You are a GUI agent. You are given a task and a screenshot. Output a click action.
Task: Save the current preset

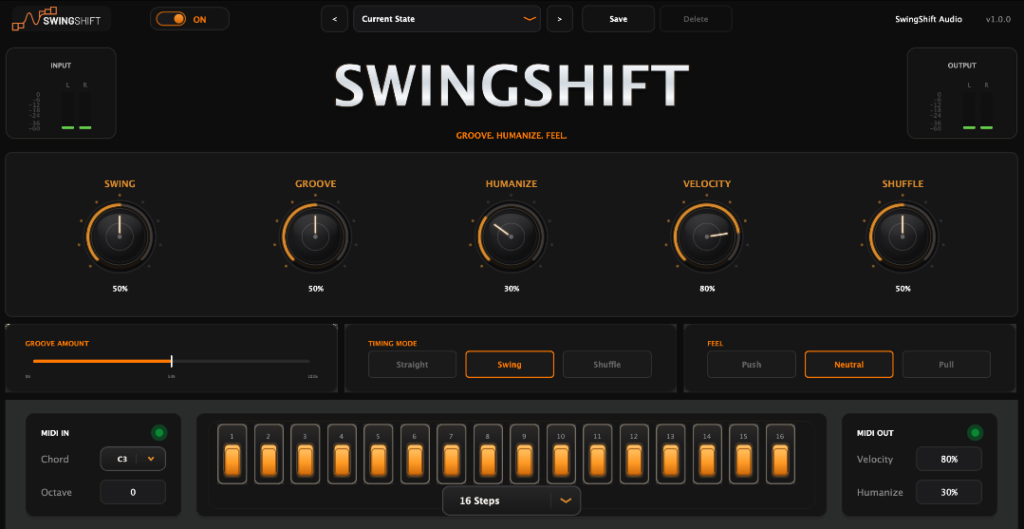click(618, 19)
